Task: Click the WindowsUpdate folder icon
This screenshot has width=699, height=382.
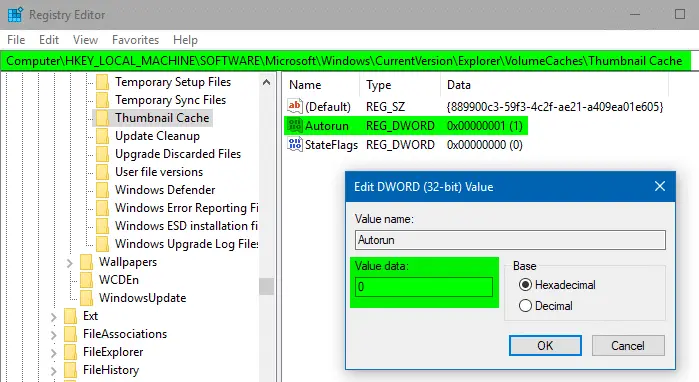Action: [86, 298]
